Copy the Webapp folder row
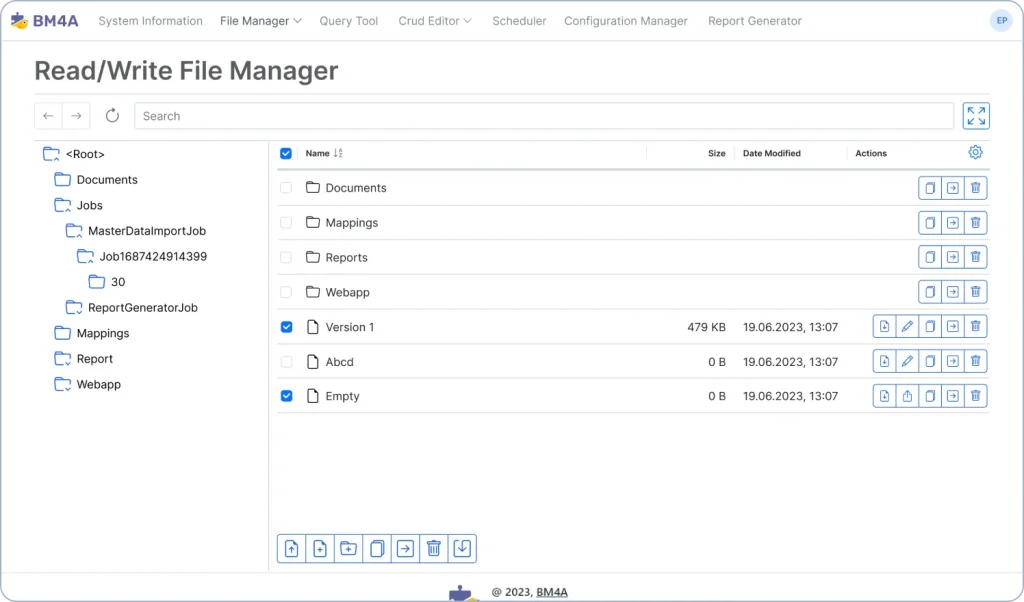 930,292
